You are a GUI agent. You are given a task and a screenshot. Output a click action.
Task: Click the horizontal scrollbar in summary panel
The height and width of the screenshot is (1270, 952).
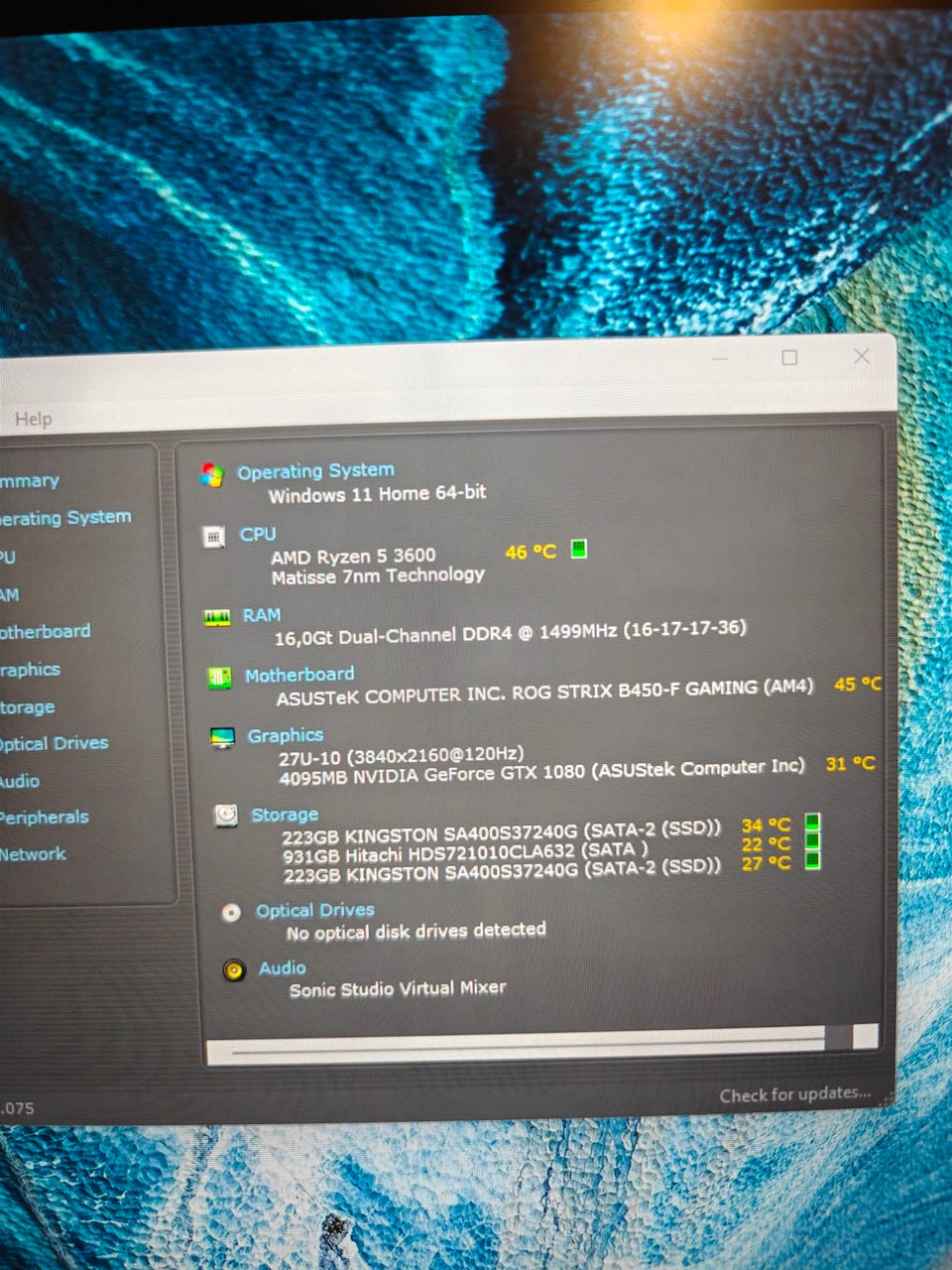[x=541, y=1044]
